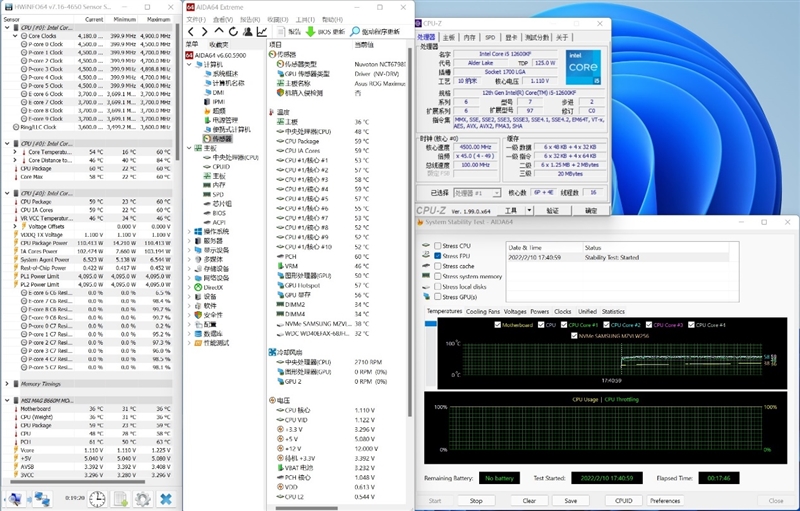Open stability test Preferences
This screenshot has height=511, width=800.
coord(665,501)
